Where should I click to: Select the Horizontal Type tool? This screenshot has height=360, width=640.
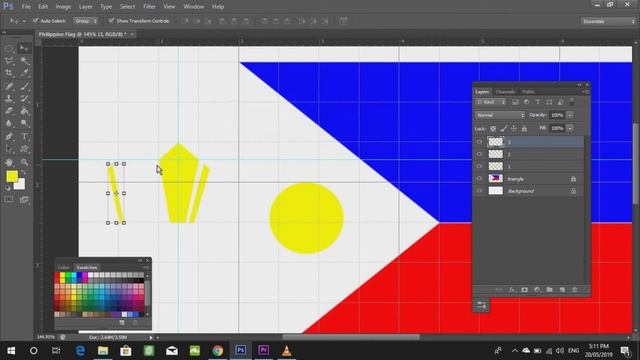[24, 137]
